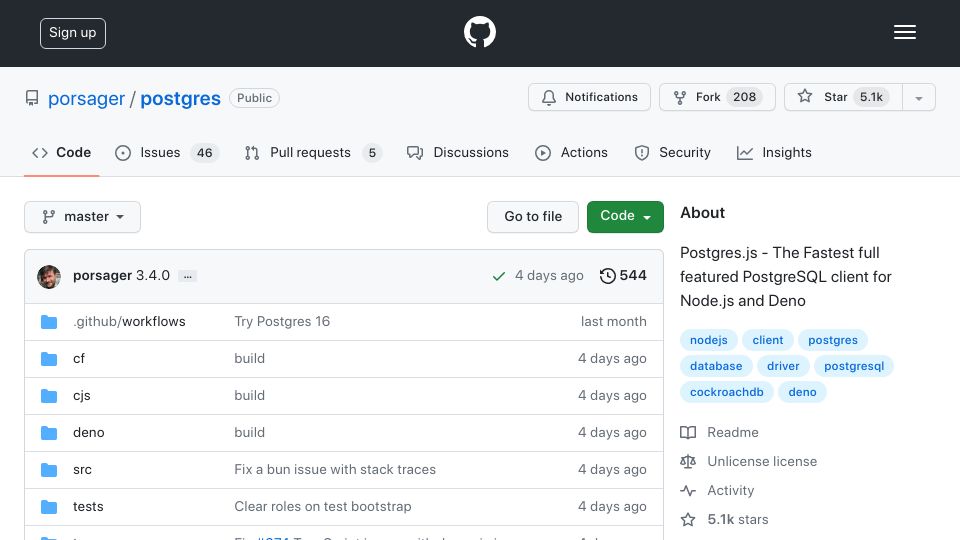
Task: Click the 5.1k star count badge
Action: point(871,97)
